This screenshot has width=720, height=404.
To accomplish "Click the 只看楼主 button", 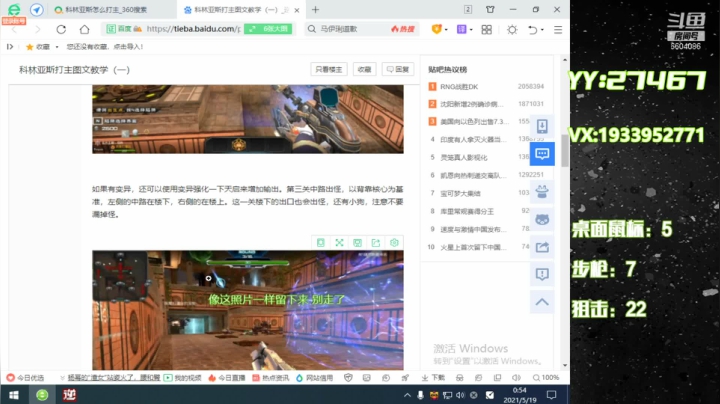I will (x=329, y=69).
